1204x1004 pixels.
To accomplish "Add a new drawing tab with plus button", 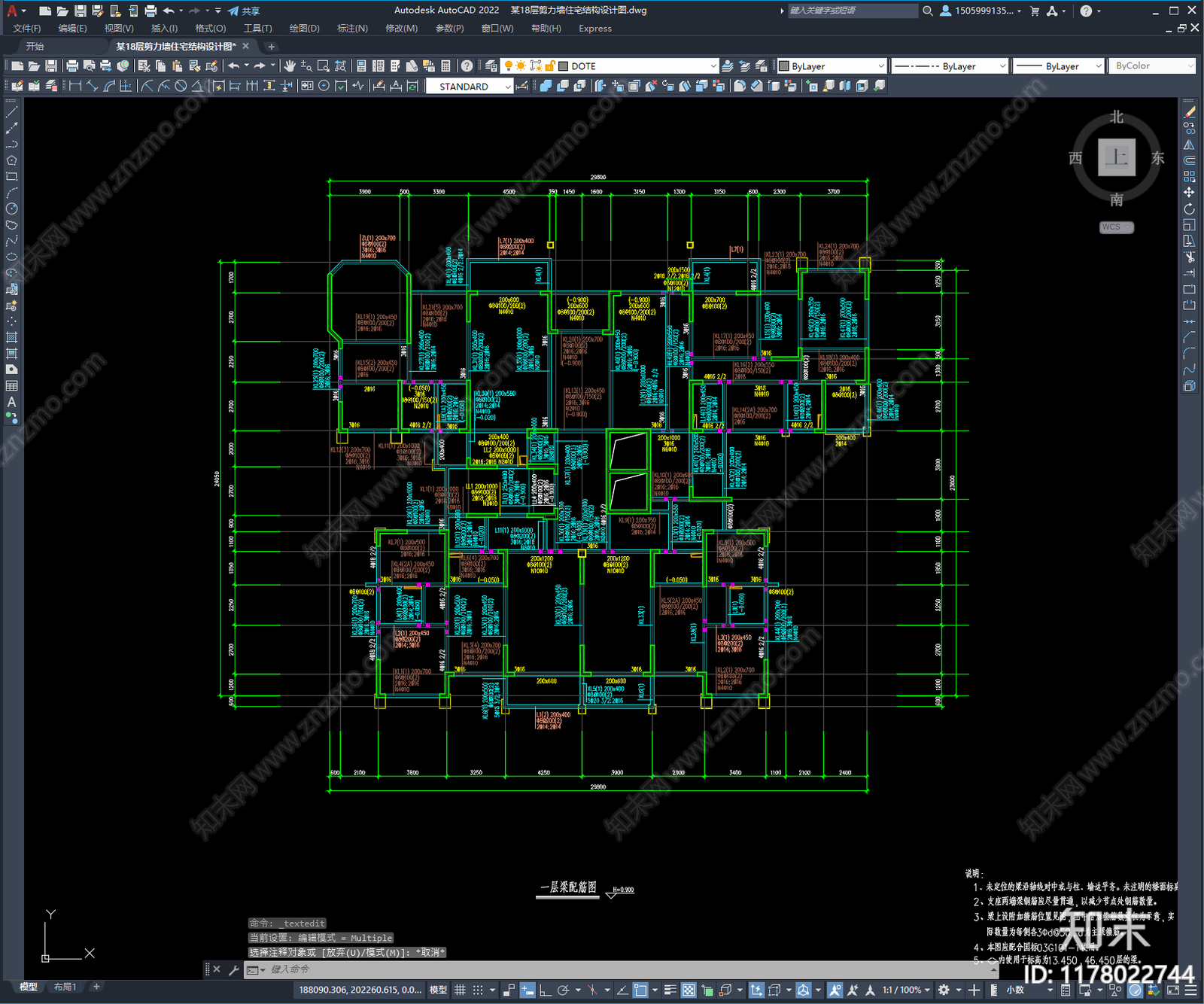I will pyautogui.click(x=272, y=47).
